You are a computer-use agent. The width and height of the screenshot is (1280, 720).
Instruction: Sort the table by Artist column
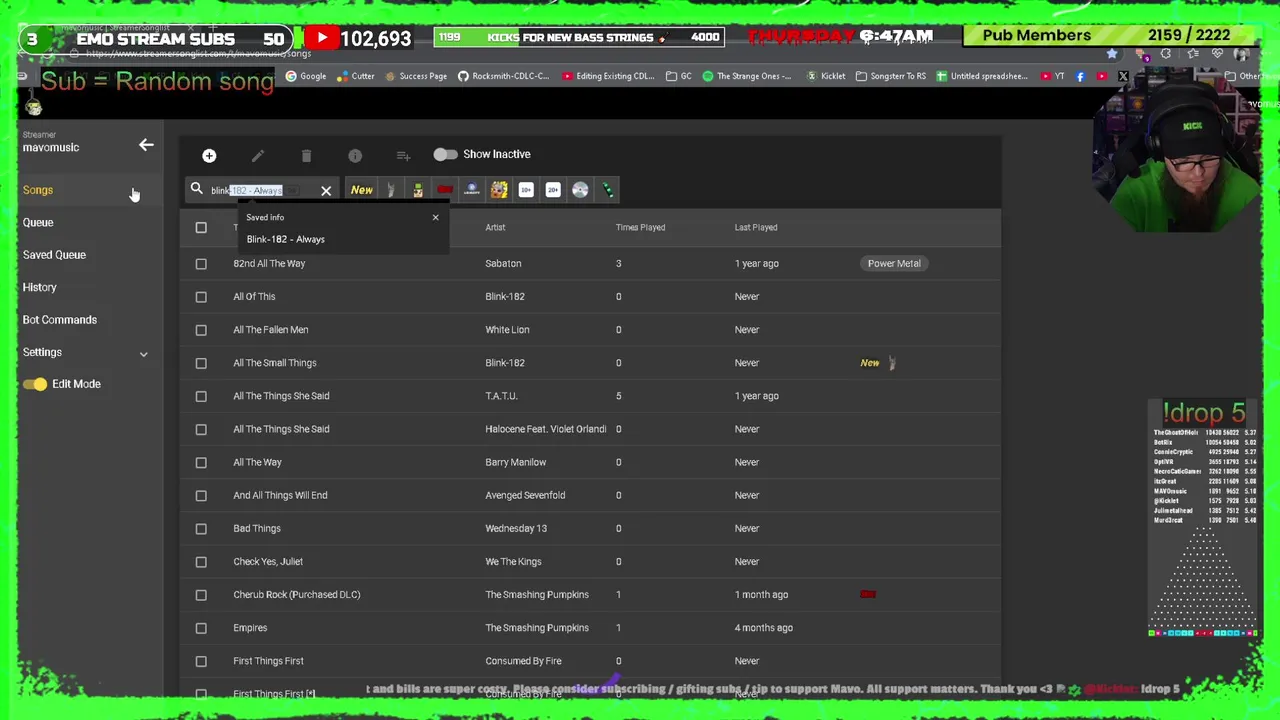[x=495, y=227]
